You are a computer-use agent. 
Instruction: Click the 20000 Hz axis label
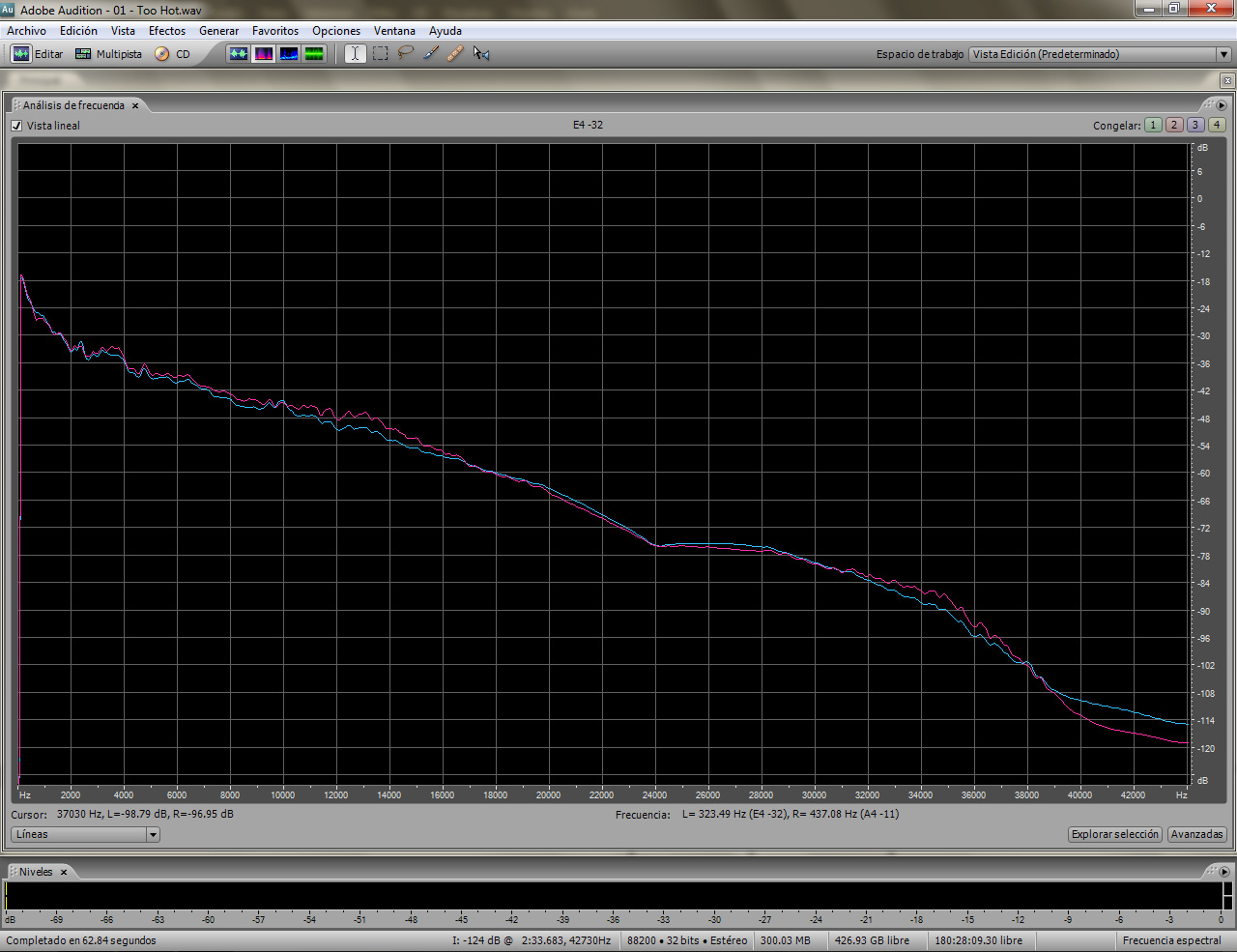pos(548,794)
